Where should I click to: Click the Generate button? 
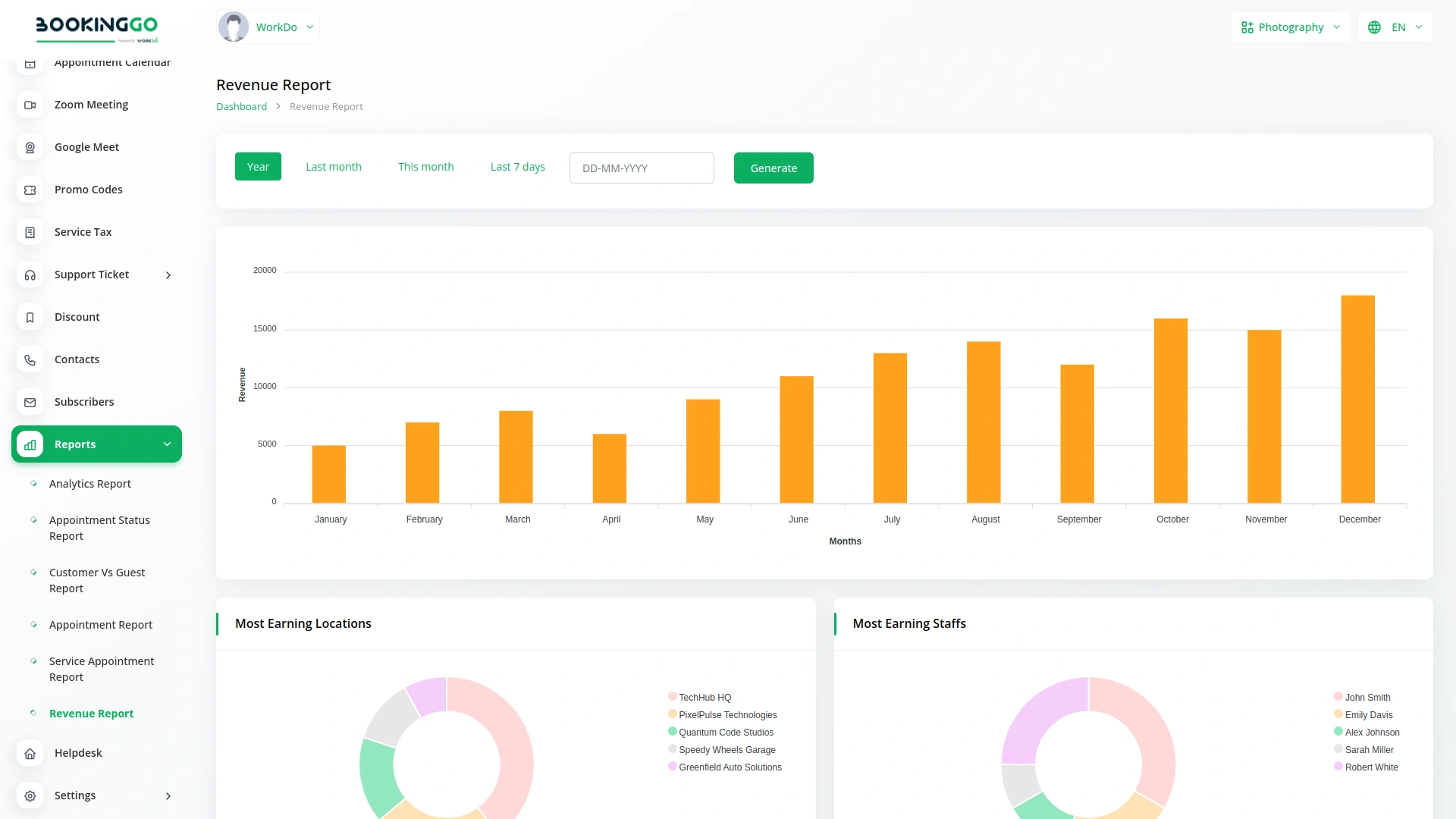(x=773, y=168)
